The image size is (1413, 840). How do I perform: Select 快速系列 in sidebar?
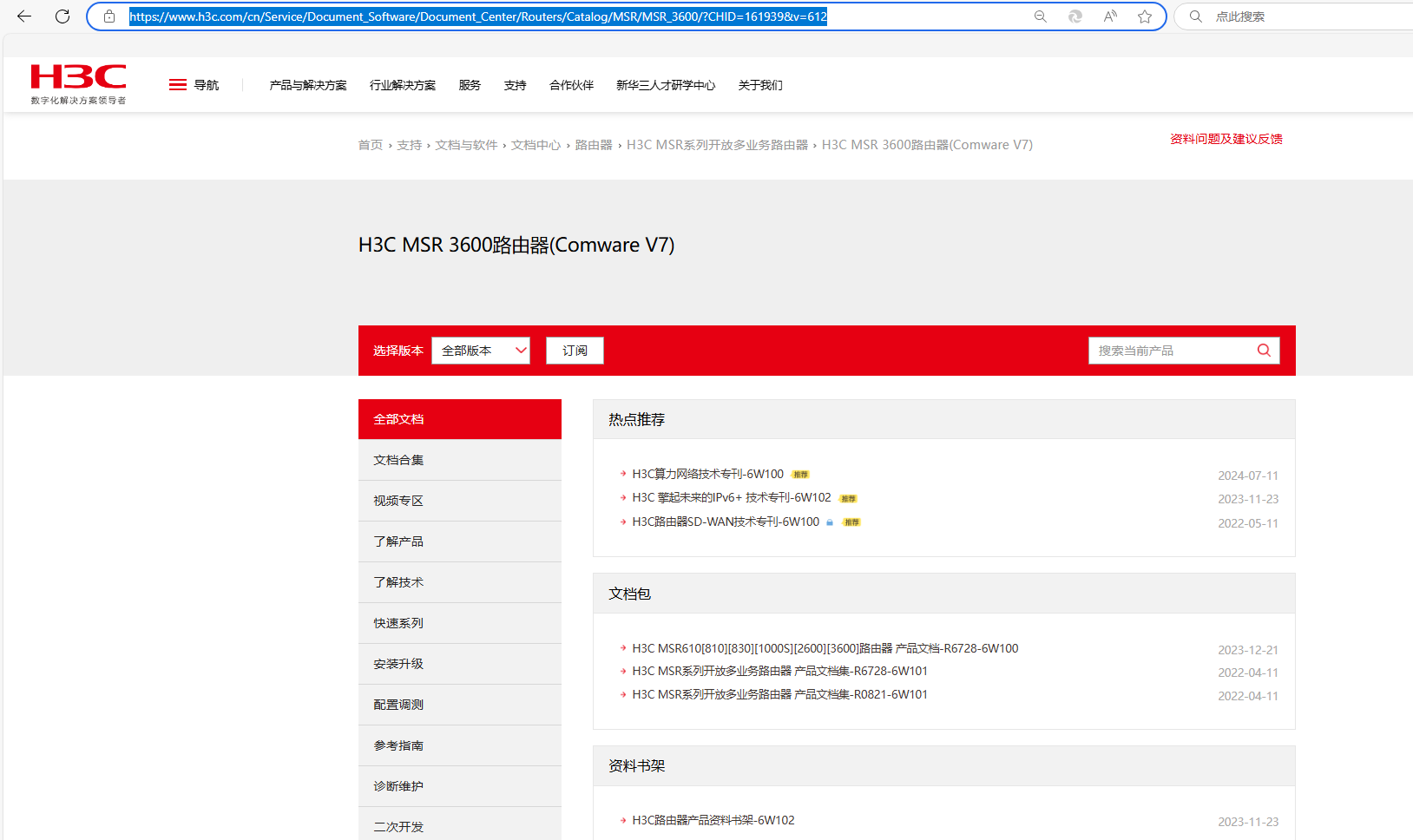click(x=460, y=623)
